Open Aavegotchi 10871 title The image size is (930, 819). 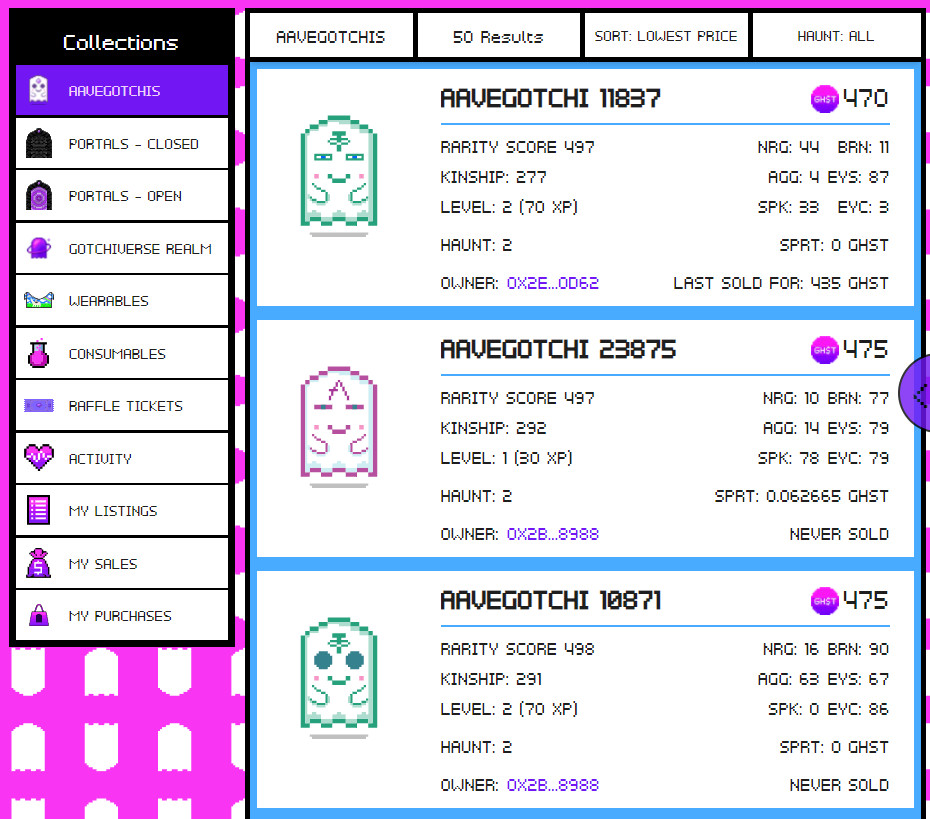click(x=550, y=600)
